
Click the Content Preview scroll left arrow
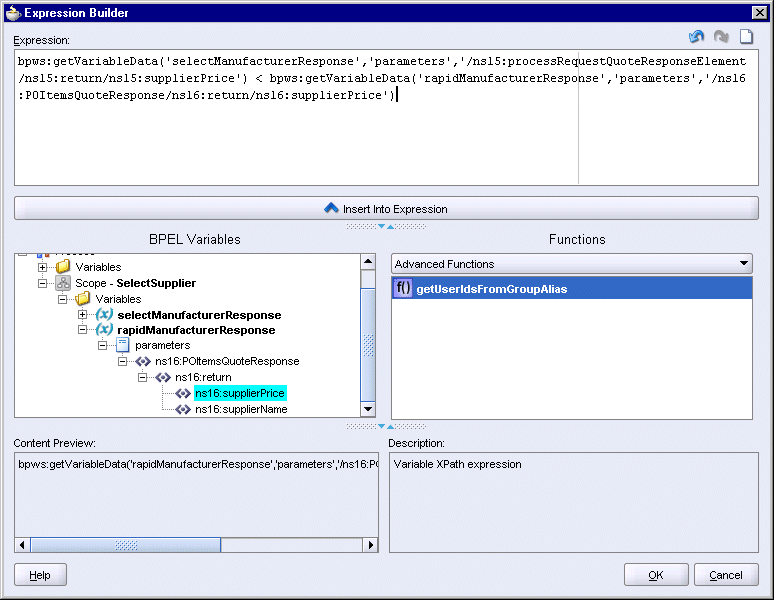[x=22, y=545]
